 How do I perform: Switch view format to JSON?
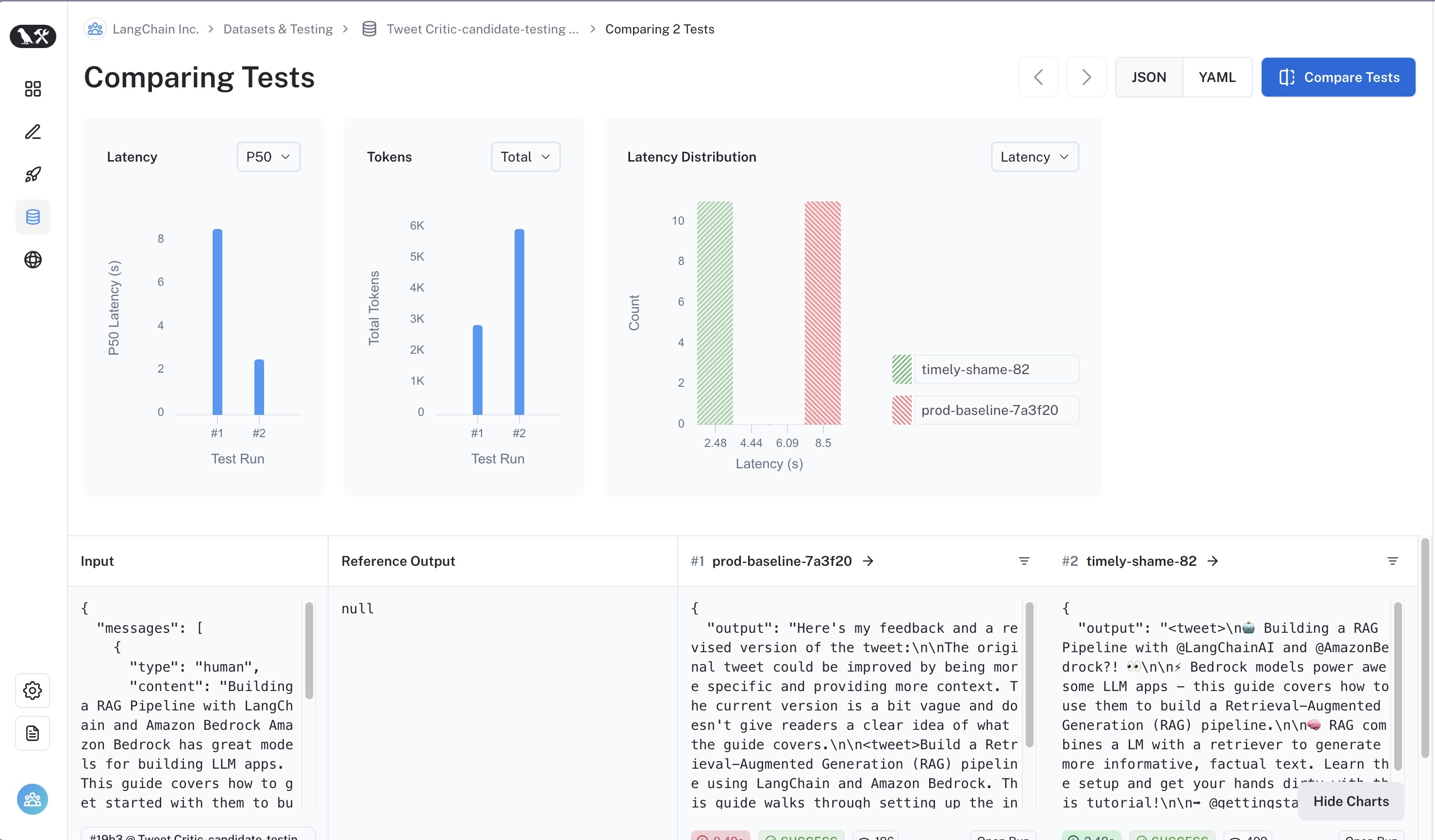1149,77
